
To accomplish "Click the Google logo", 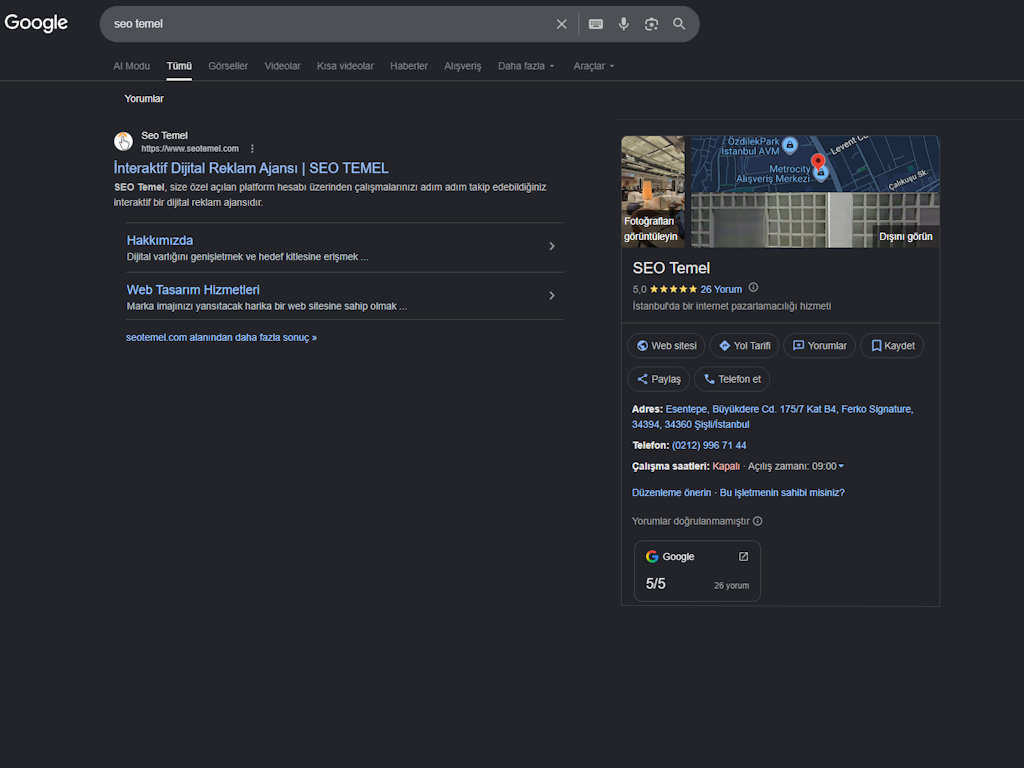I will (36, 23).
